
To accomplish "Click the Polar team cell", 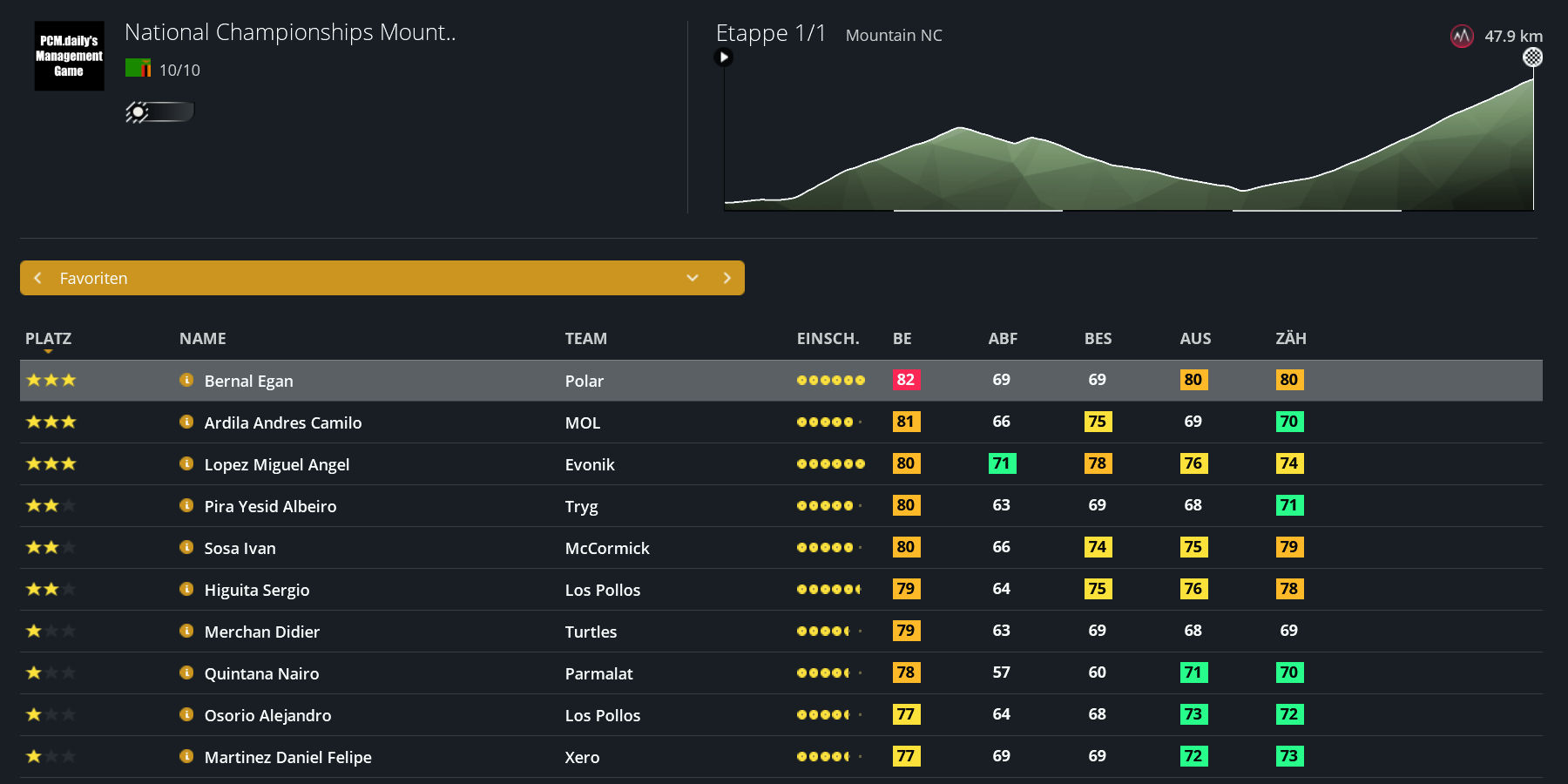I will point(585,381).
